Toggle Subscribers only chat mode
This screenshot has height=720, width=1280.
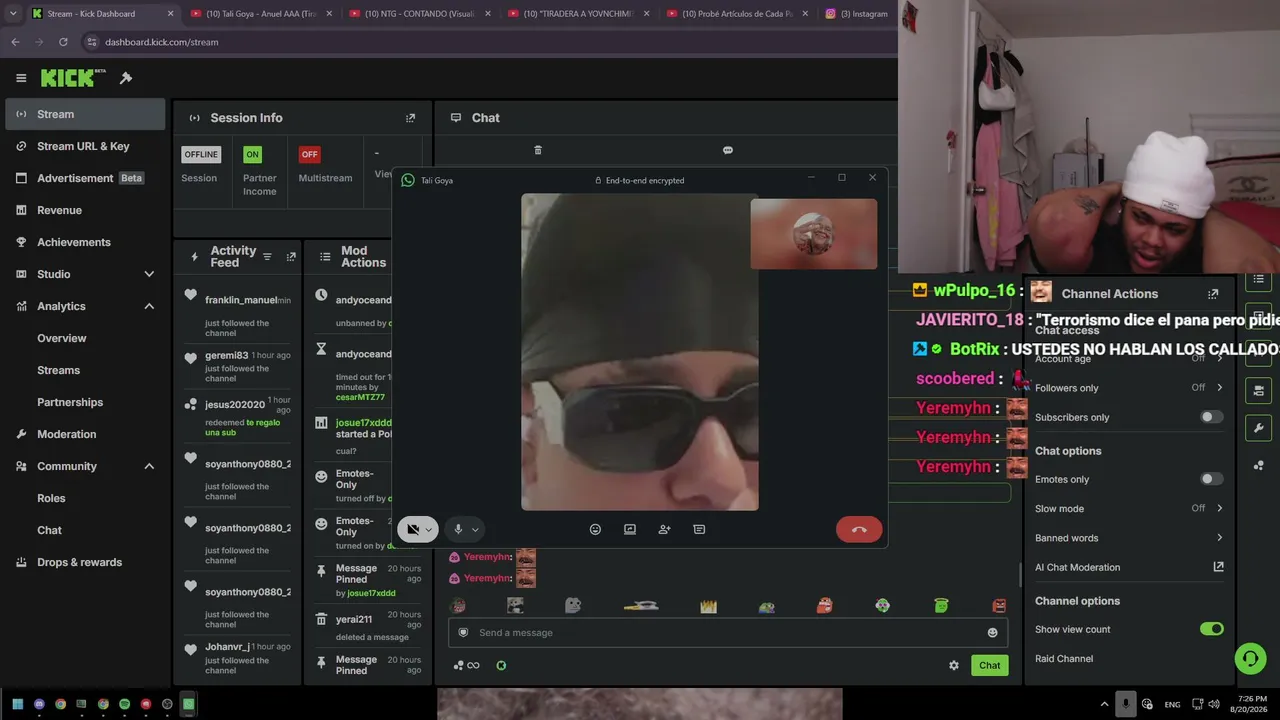[x=1211, y=417]
